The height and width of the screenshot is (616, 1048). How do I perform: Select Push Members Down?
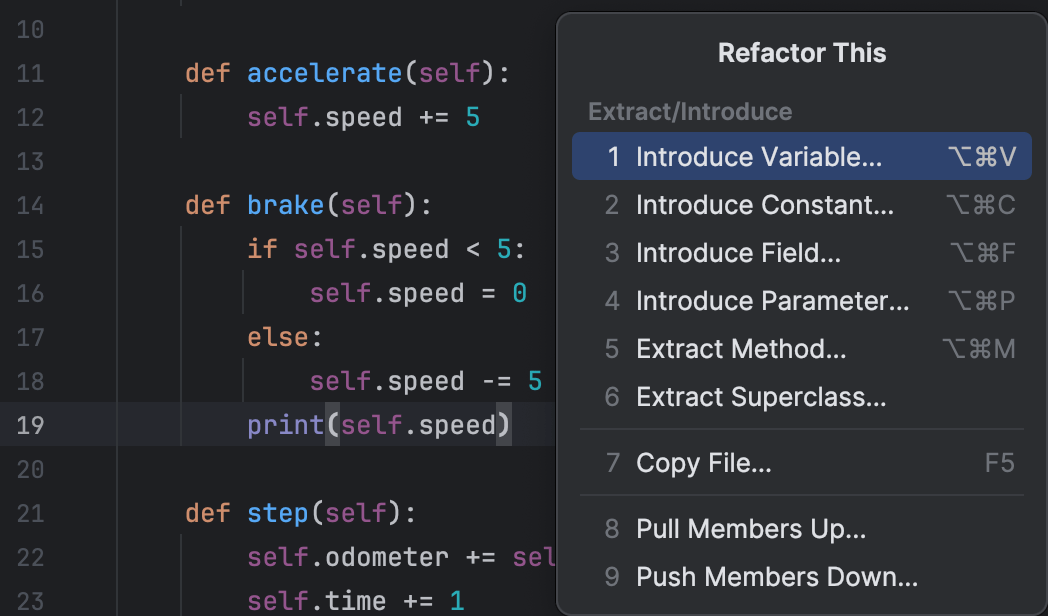point(776,577)
